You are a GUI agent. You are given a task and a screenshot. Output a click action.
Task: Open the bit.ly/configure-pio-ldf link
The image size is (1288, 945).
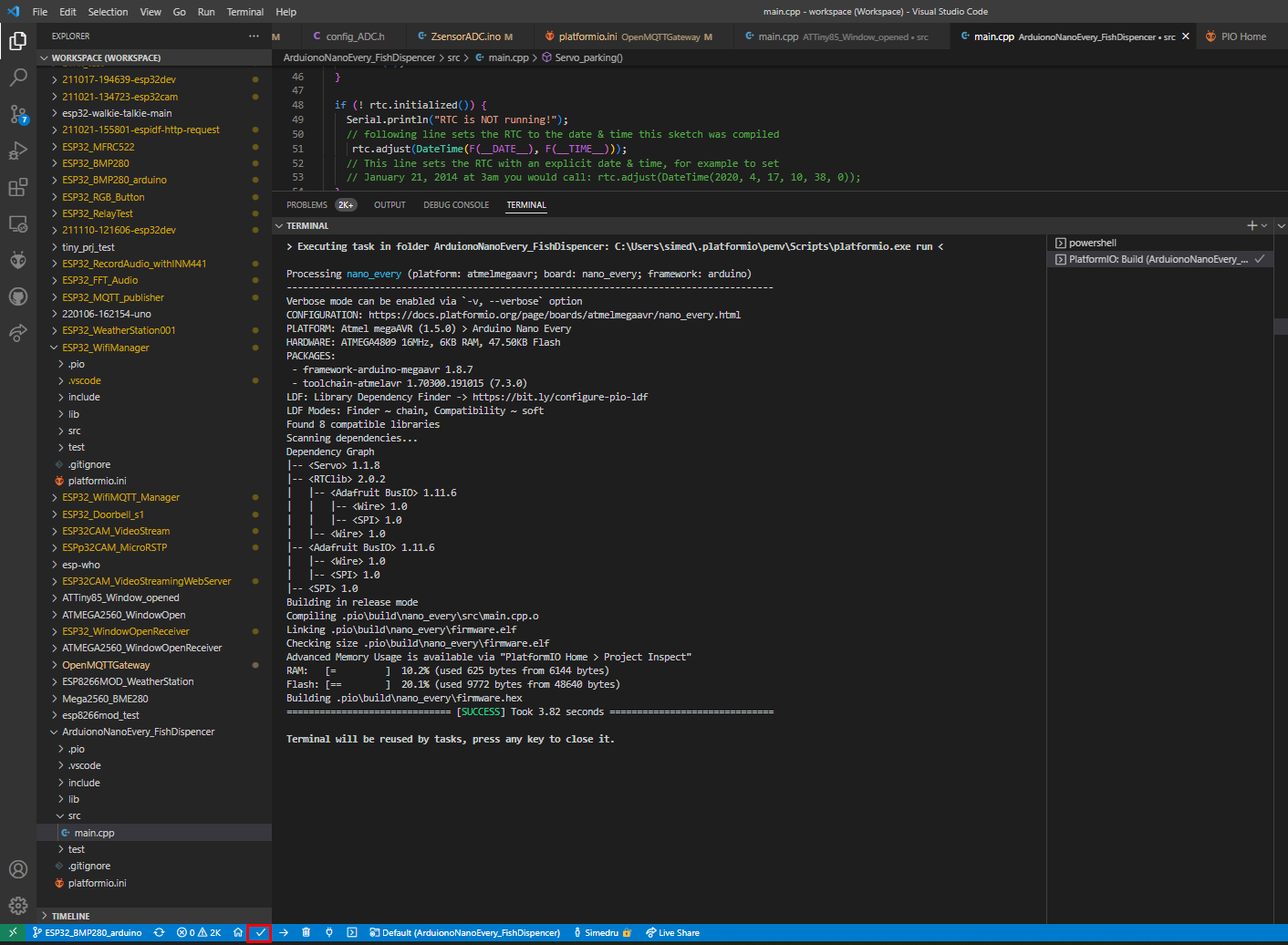coord(560,397)
